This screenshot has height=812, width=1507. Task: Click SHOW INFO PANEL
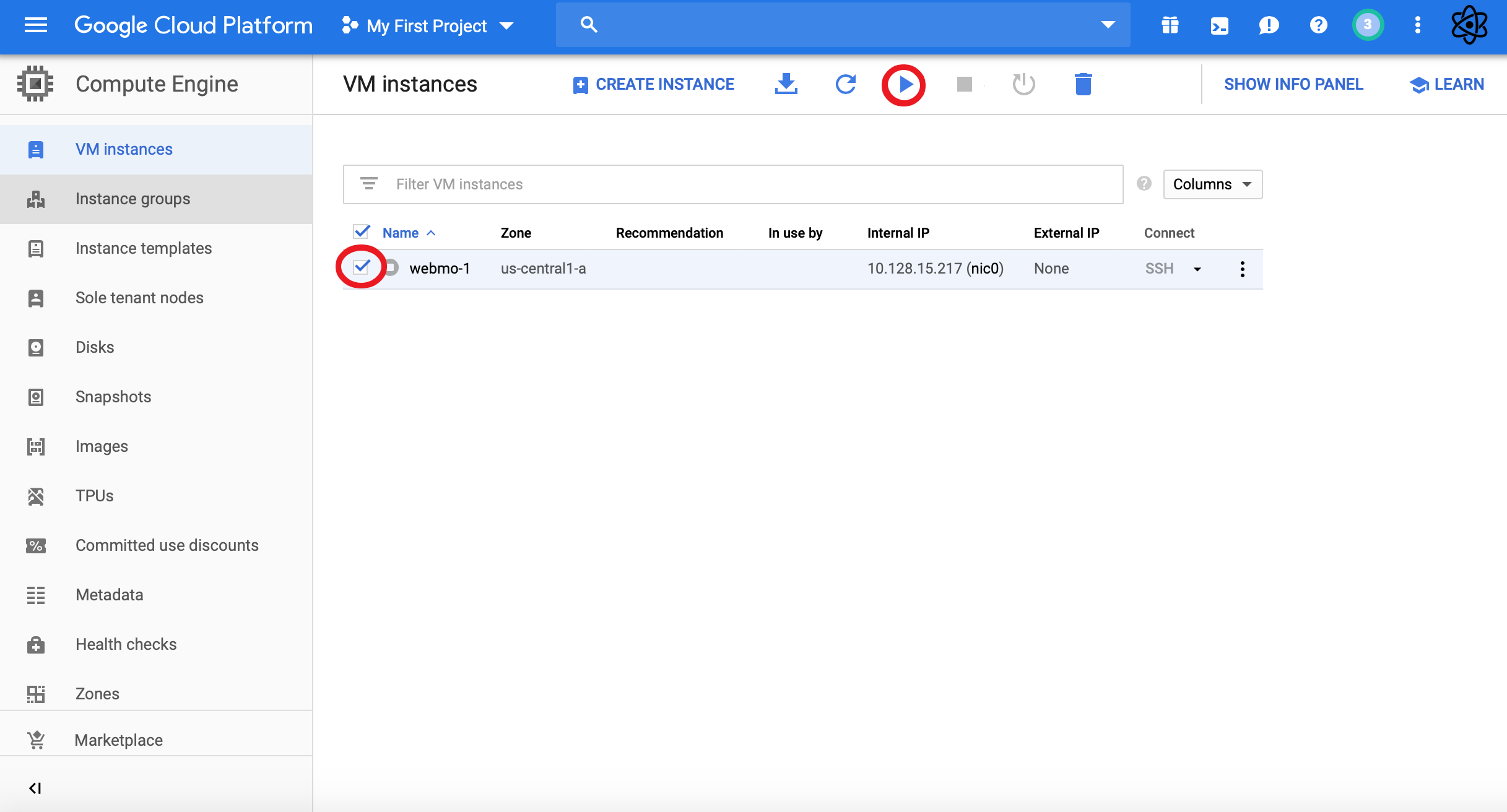[x=1293, y=84]
